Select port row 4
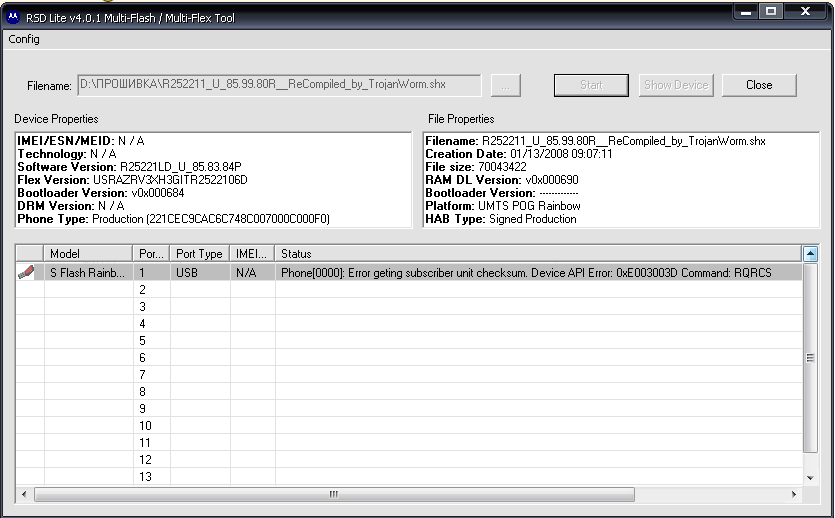Screen dimensions: 835x518 click(408, 324)
